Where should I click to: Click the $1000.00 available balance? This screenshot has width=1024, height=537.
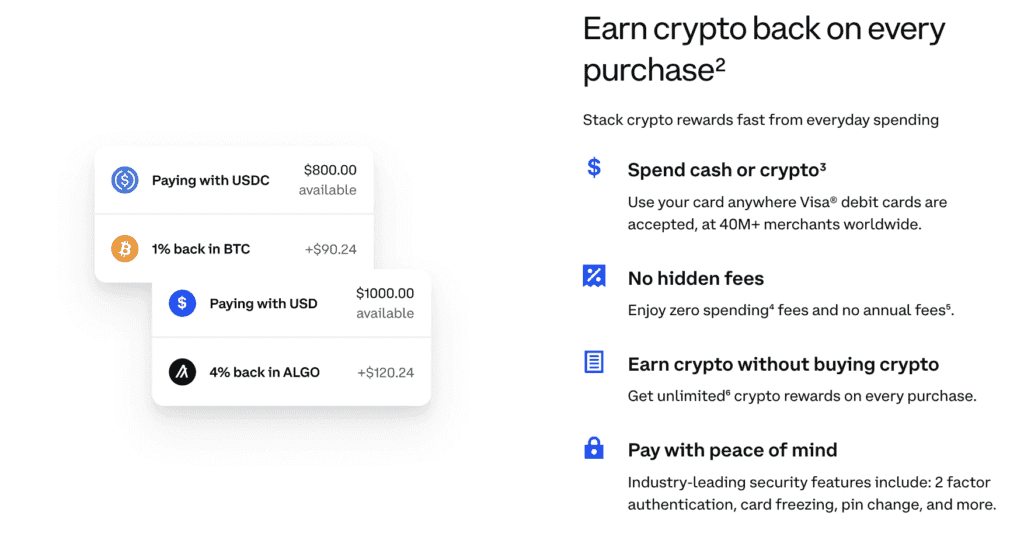click(x=384, y=303)
